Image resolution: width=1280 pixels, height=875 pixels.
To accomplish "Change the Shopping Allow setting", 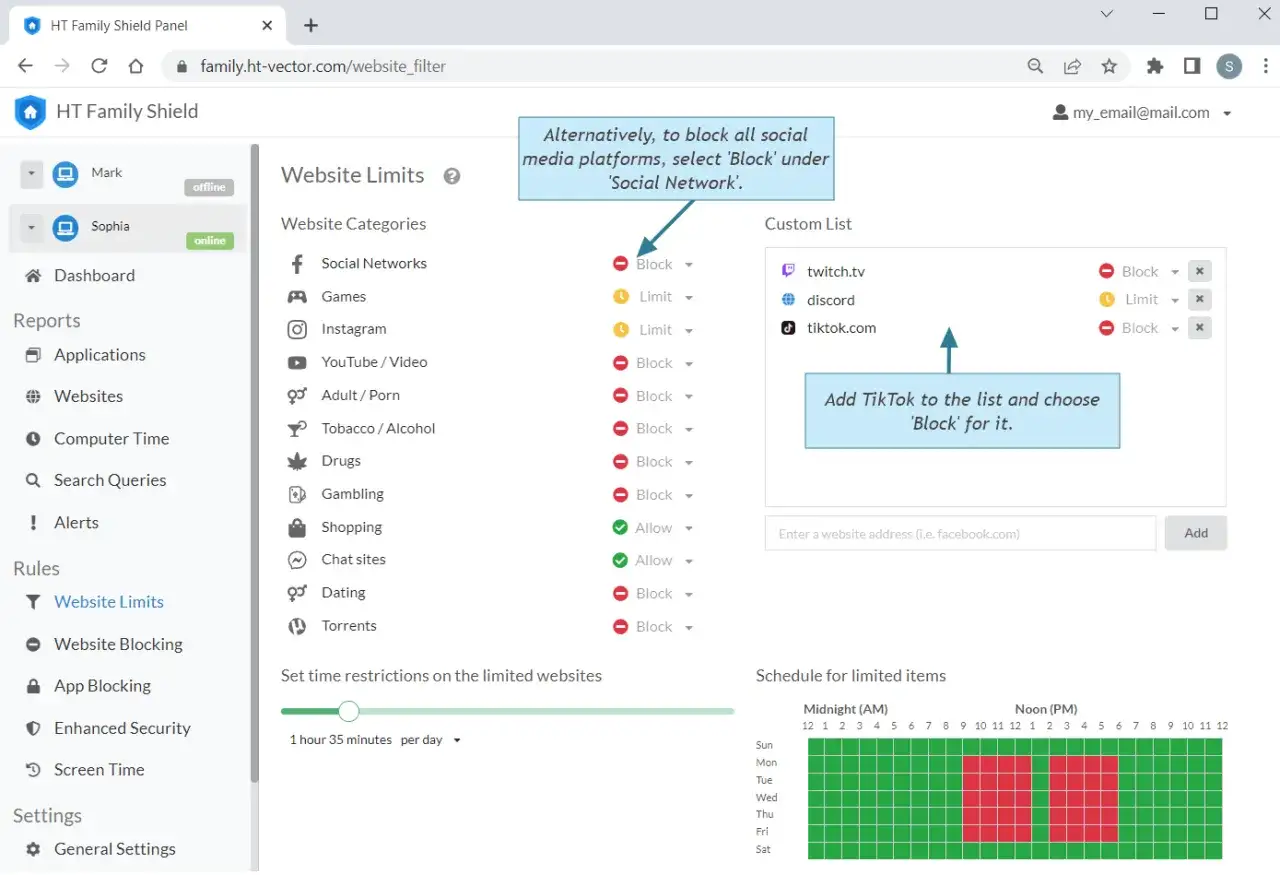I will (654, 527).
